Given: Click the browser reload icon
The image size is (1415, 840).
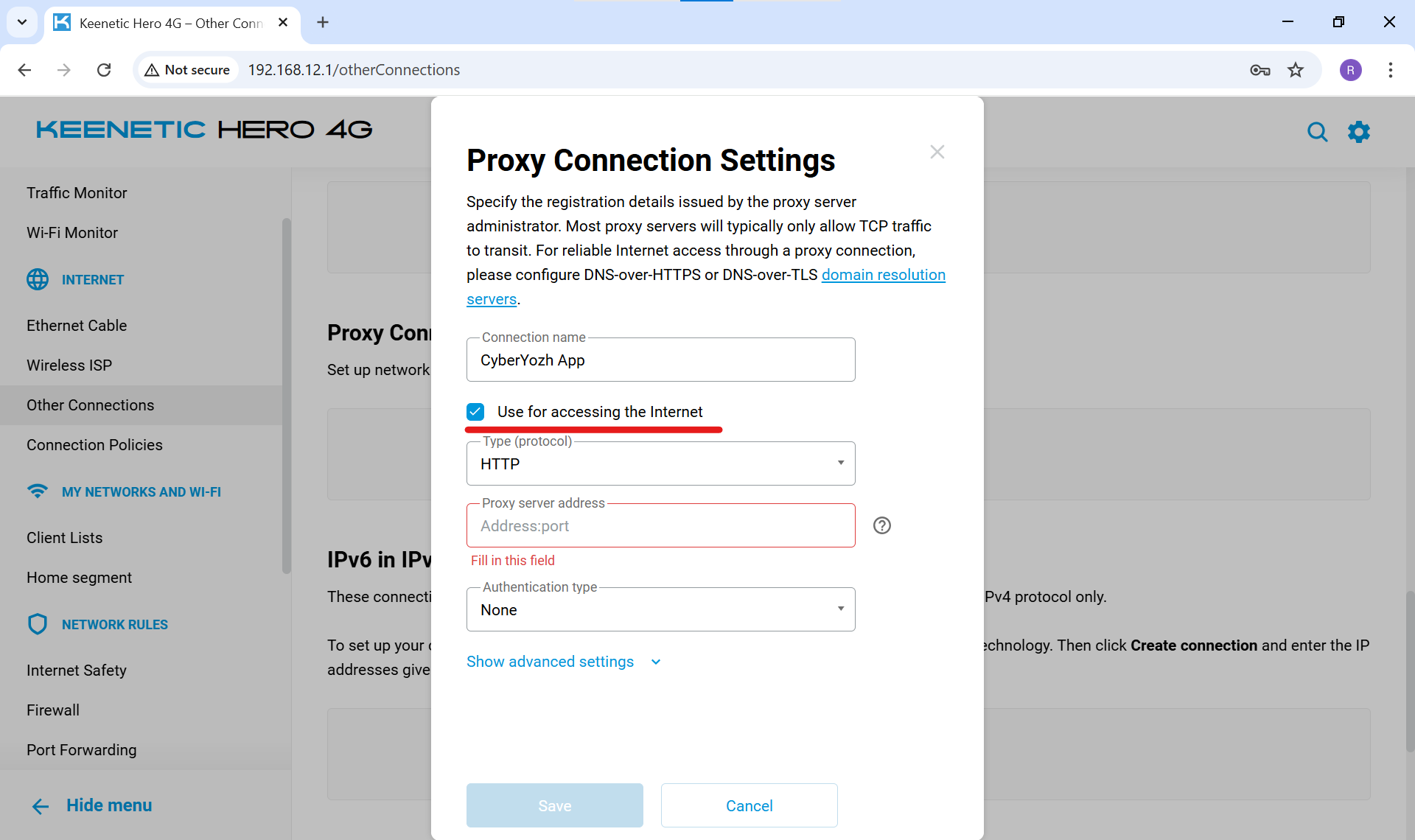Looking at the screenshot, I should coord(104,70).
